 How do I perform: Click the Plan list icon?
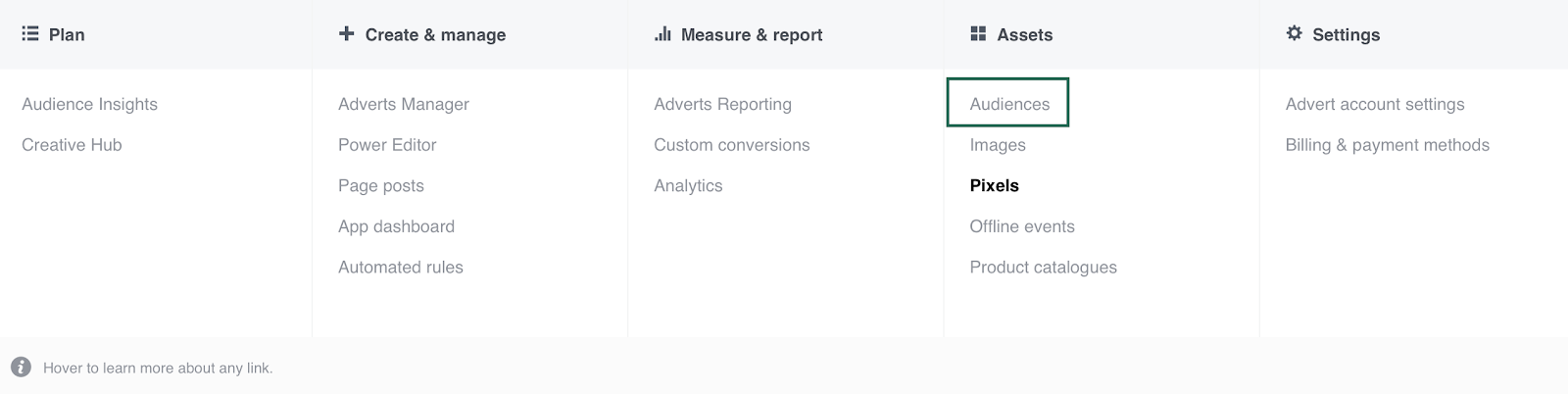29,34
